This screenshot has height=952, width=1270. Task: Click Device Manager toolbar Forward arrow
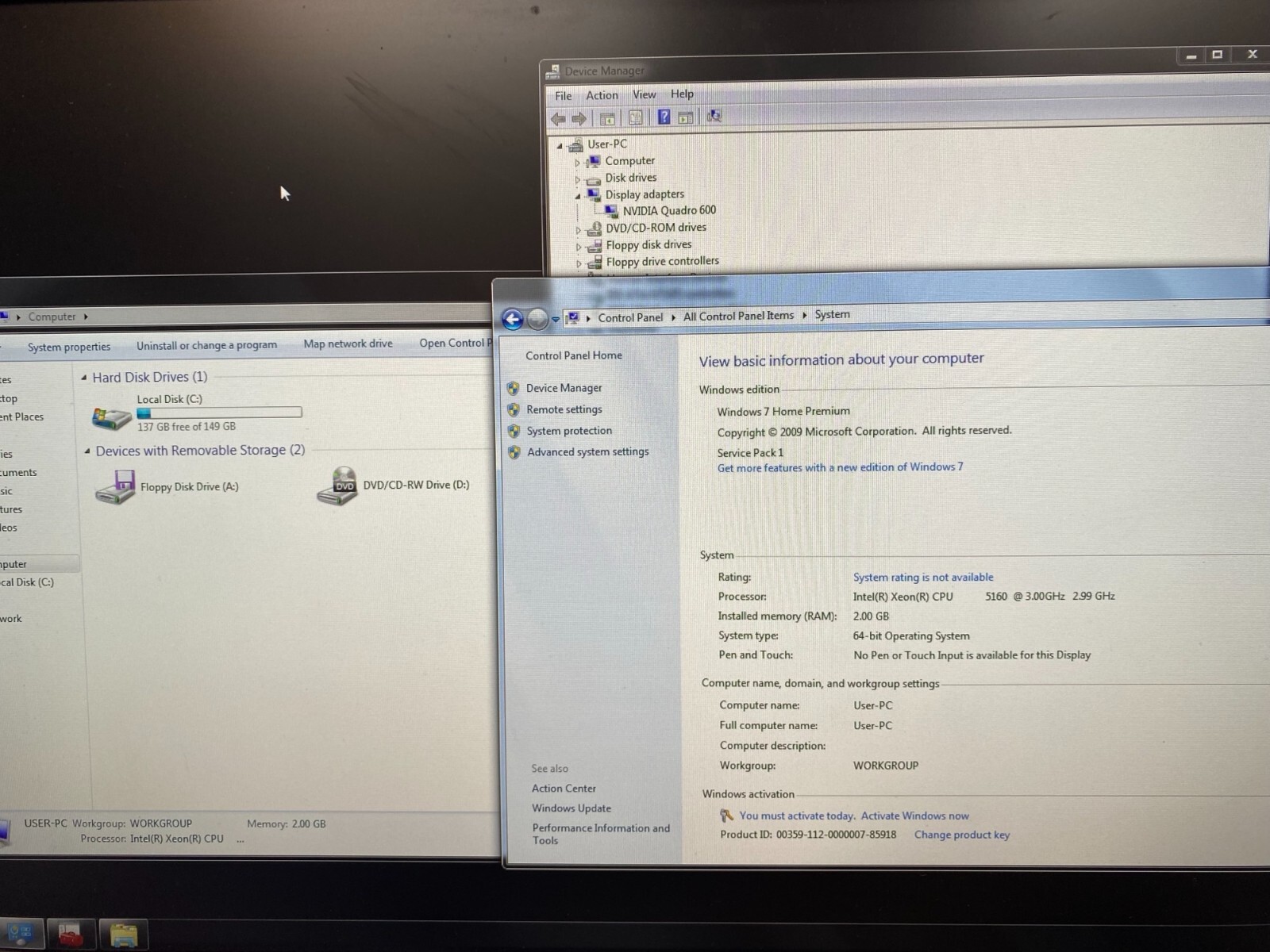579,119
